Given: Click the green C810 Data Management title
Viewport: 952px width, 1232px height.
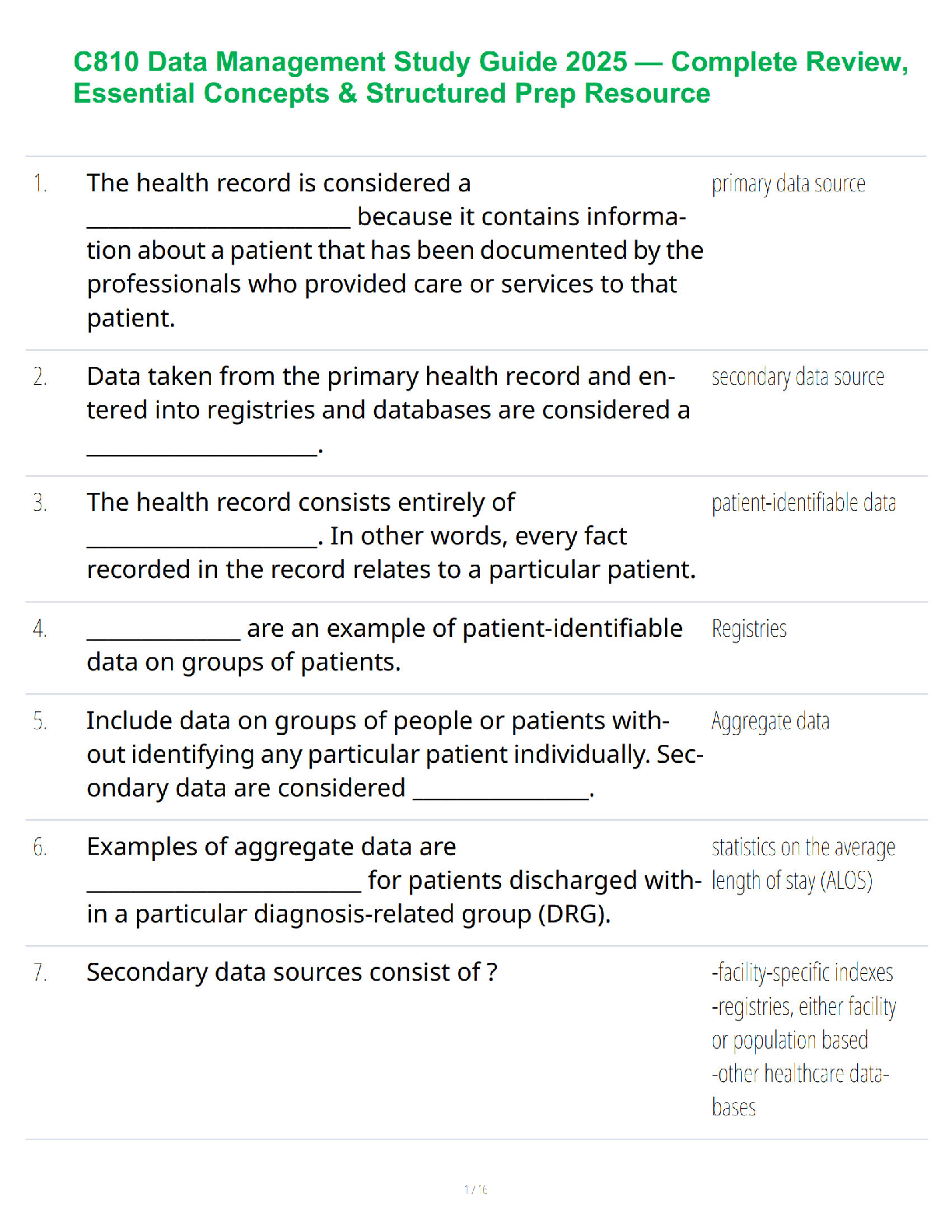Looking at the screenshot, I should (x=490, y=77).
